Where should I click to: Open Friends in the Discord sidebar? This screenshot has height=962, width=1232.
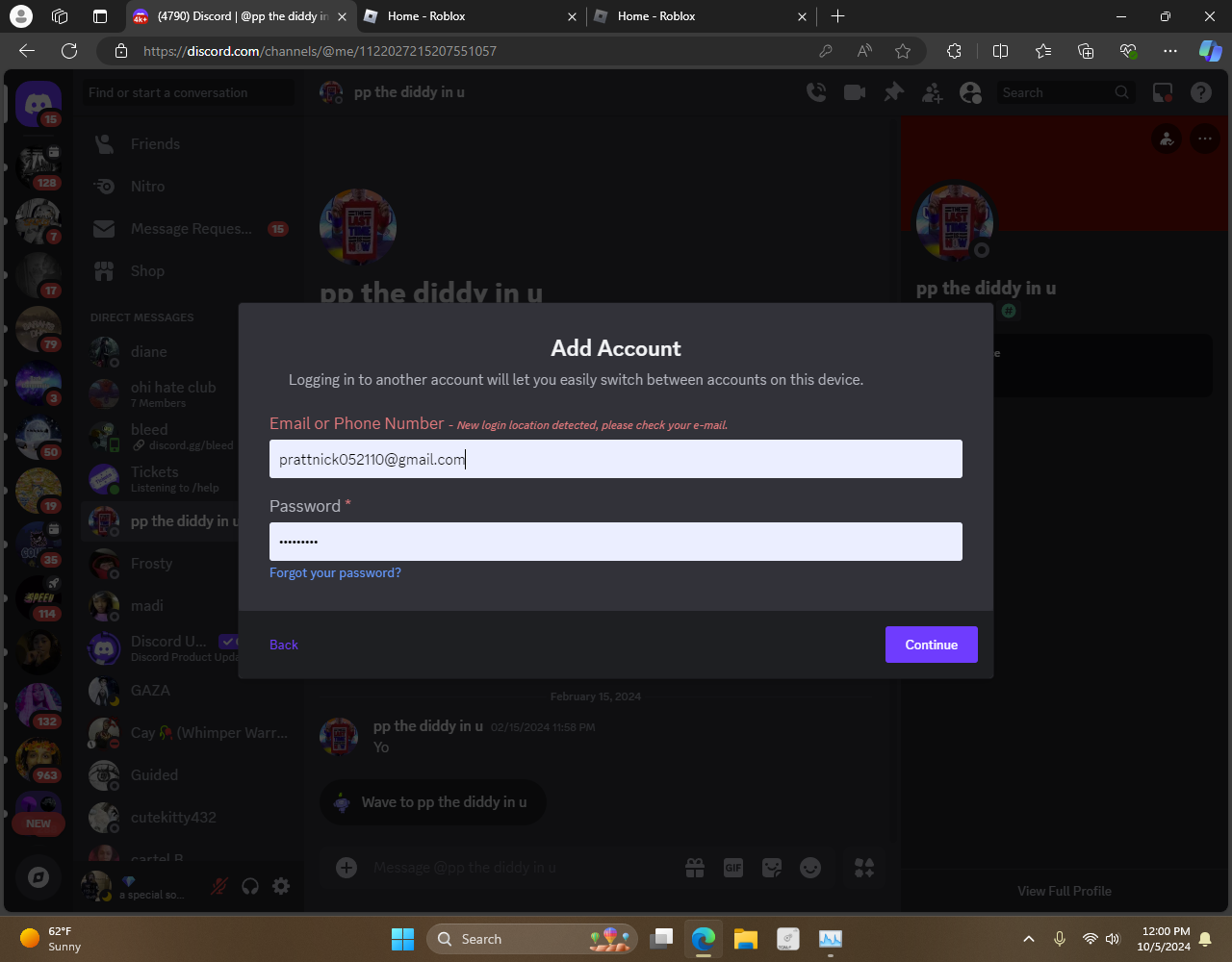point(189,144)
